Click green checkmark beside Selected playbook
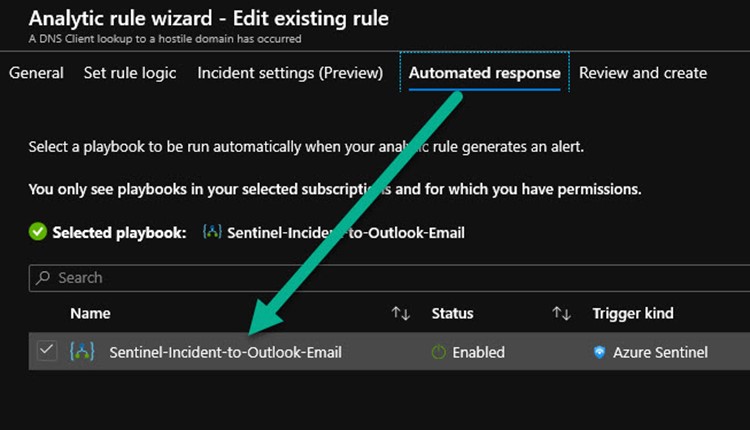The width and height of the screenshot is (750, 430). tap(38, 232)
